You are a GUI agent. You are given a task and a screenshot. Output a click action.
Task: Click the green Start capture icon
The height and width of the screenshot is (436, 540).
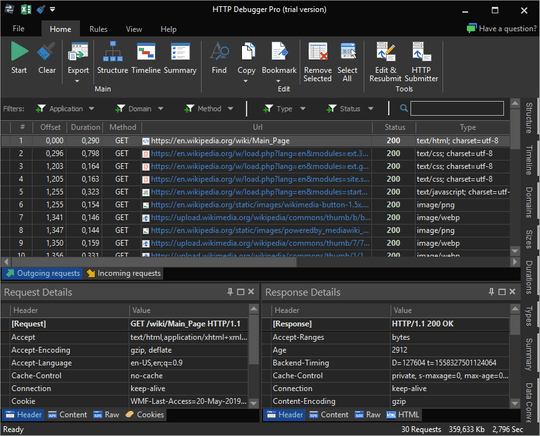(x=19, y=52)
